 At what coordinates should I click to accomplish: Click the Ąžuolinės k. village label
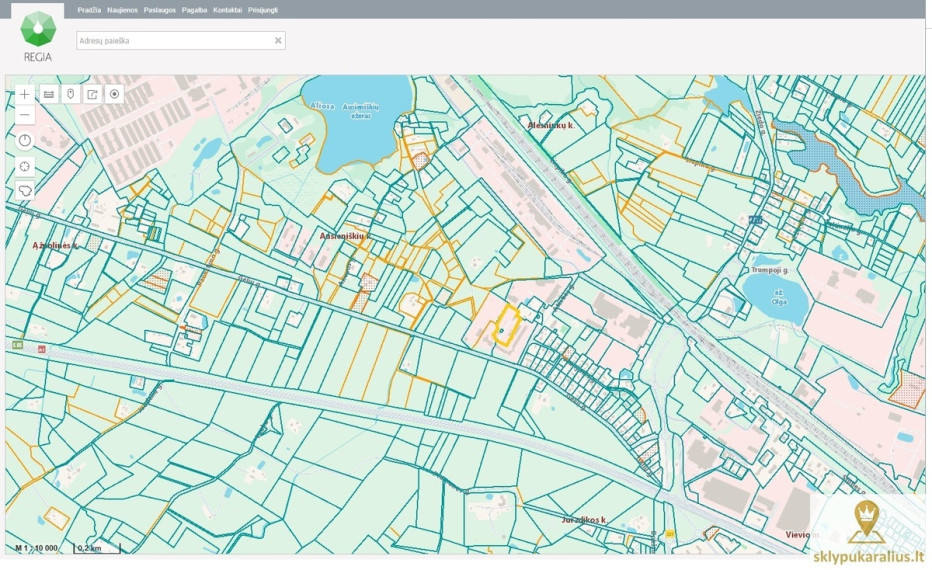click(x=55, y=245)
